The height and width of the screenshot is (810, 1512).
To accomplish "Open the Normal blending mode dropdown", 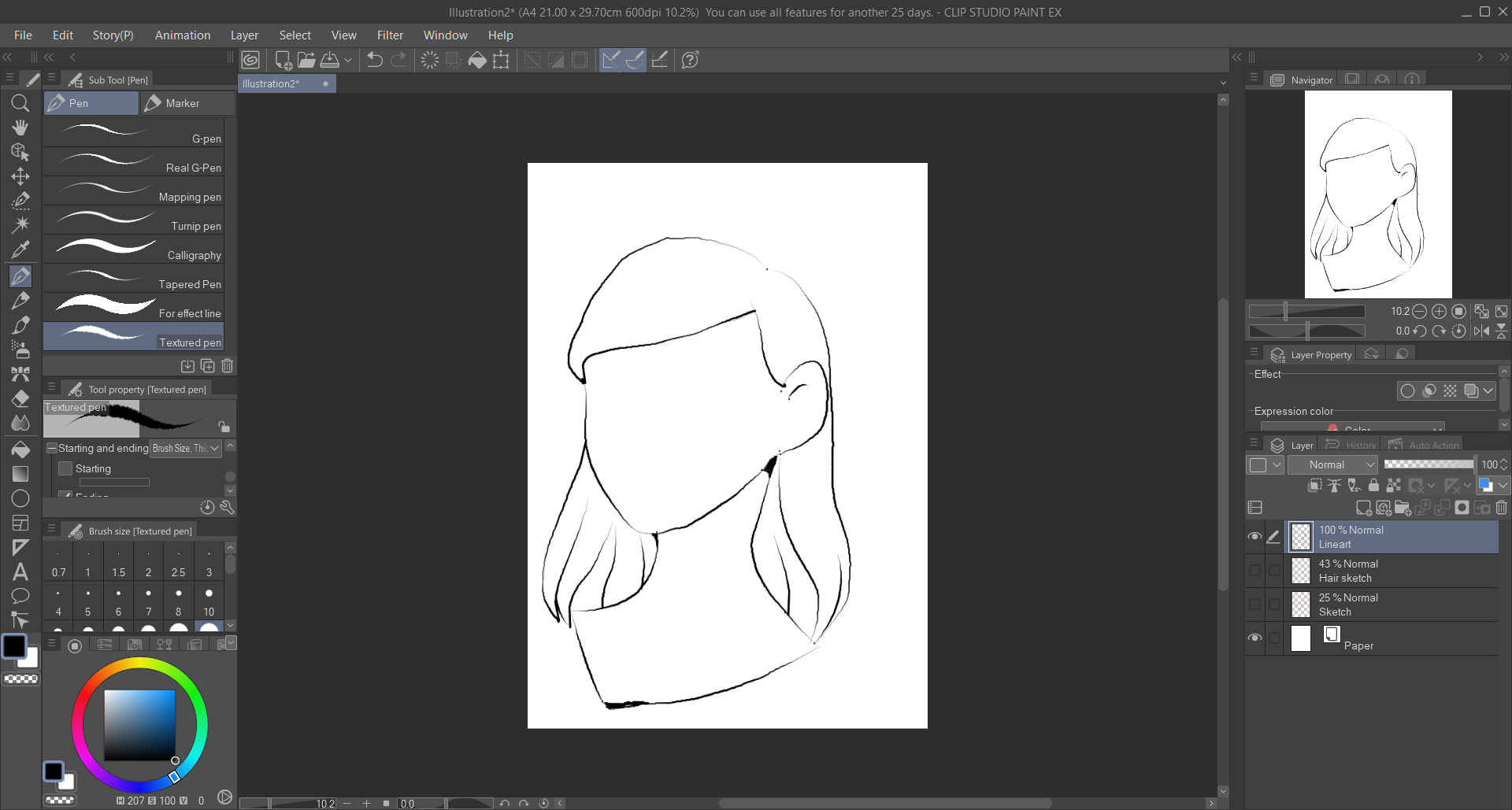I will (1332, 464).
